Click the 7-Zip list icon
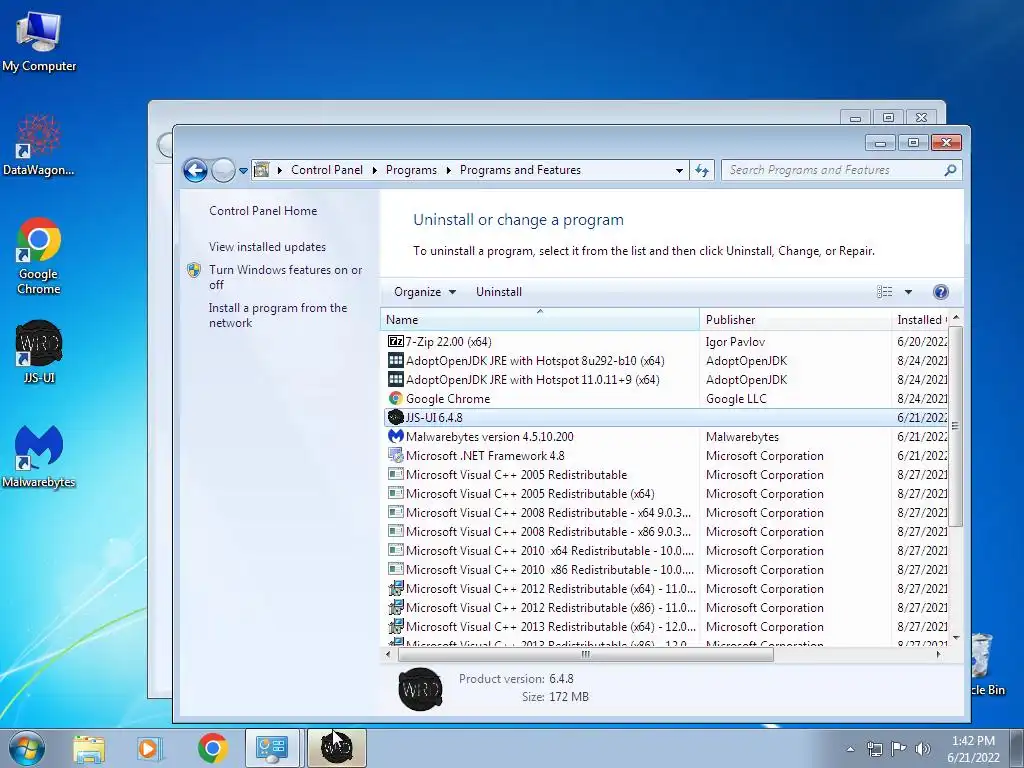This screenshot has height=768, width=1024. click(x=396, y=341)
